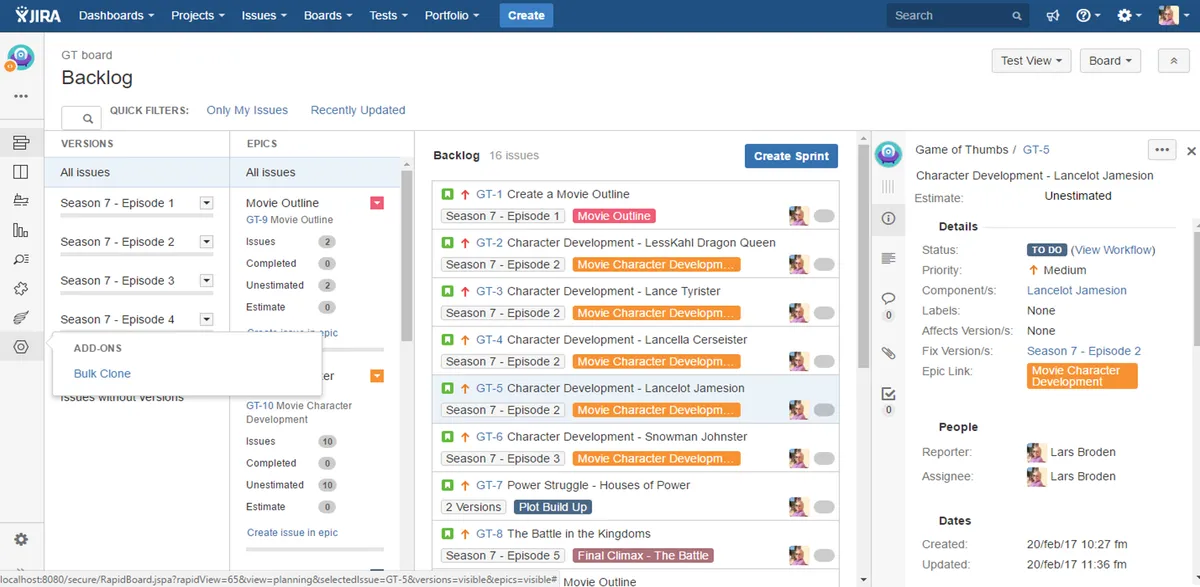Toggle the estimate pill on GT-6
This screenshot has width=1200, height=587.
(824, 458)
